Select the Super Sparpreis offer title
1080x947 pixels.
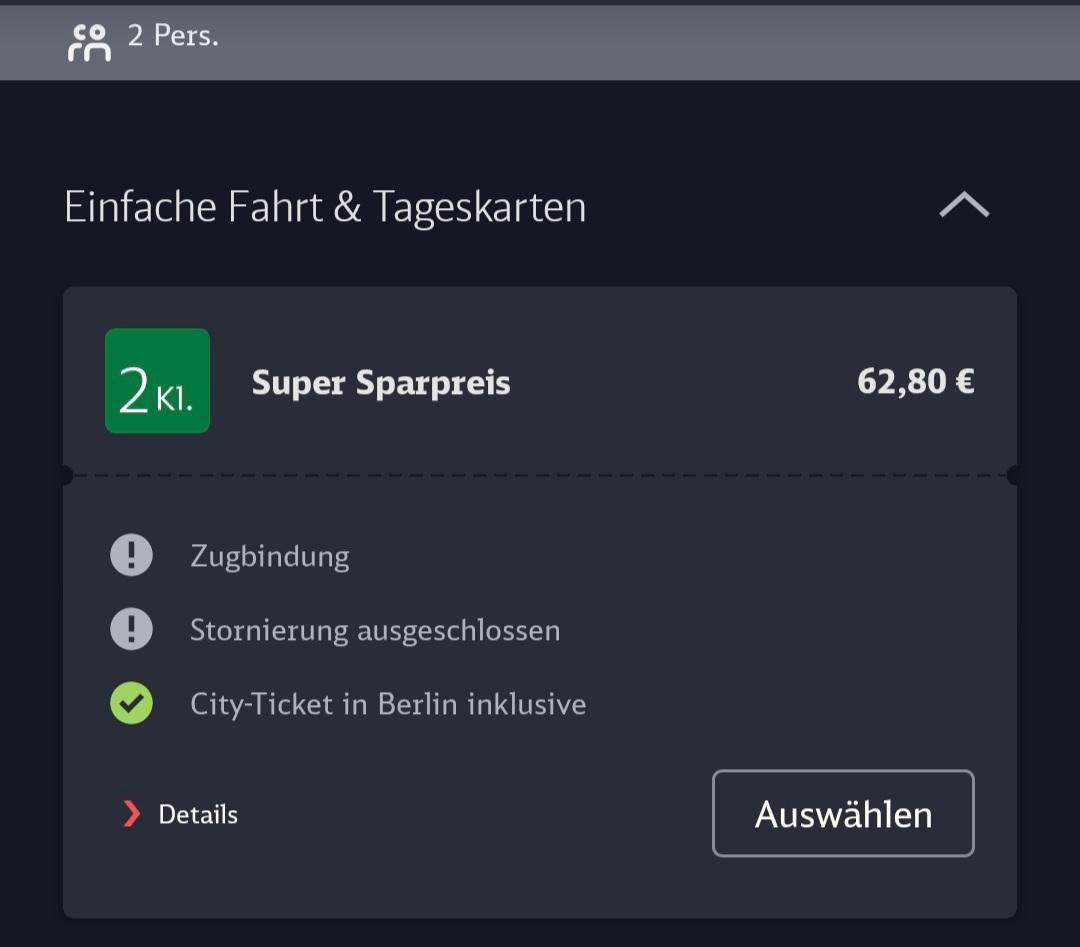coord(381,382)
